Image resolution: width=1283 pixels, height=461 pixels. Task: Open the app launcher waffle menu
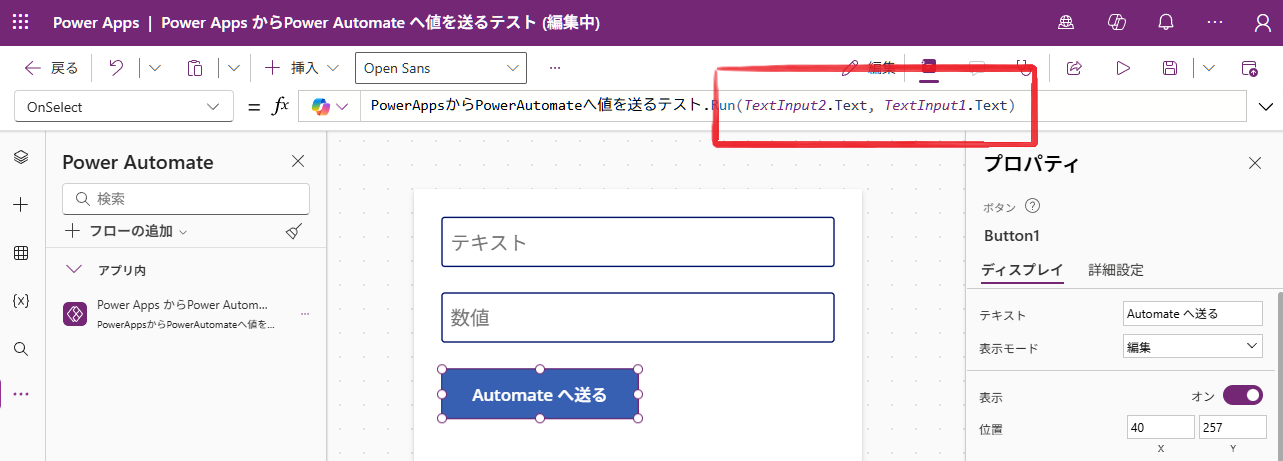coord(21,22)
